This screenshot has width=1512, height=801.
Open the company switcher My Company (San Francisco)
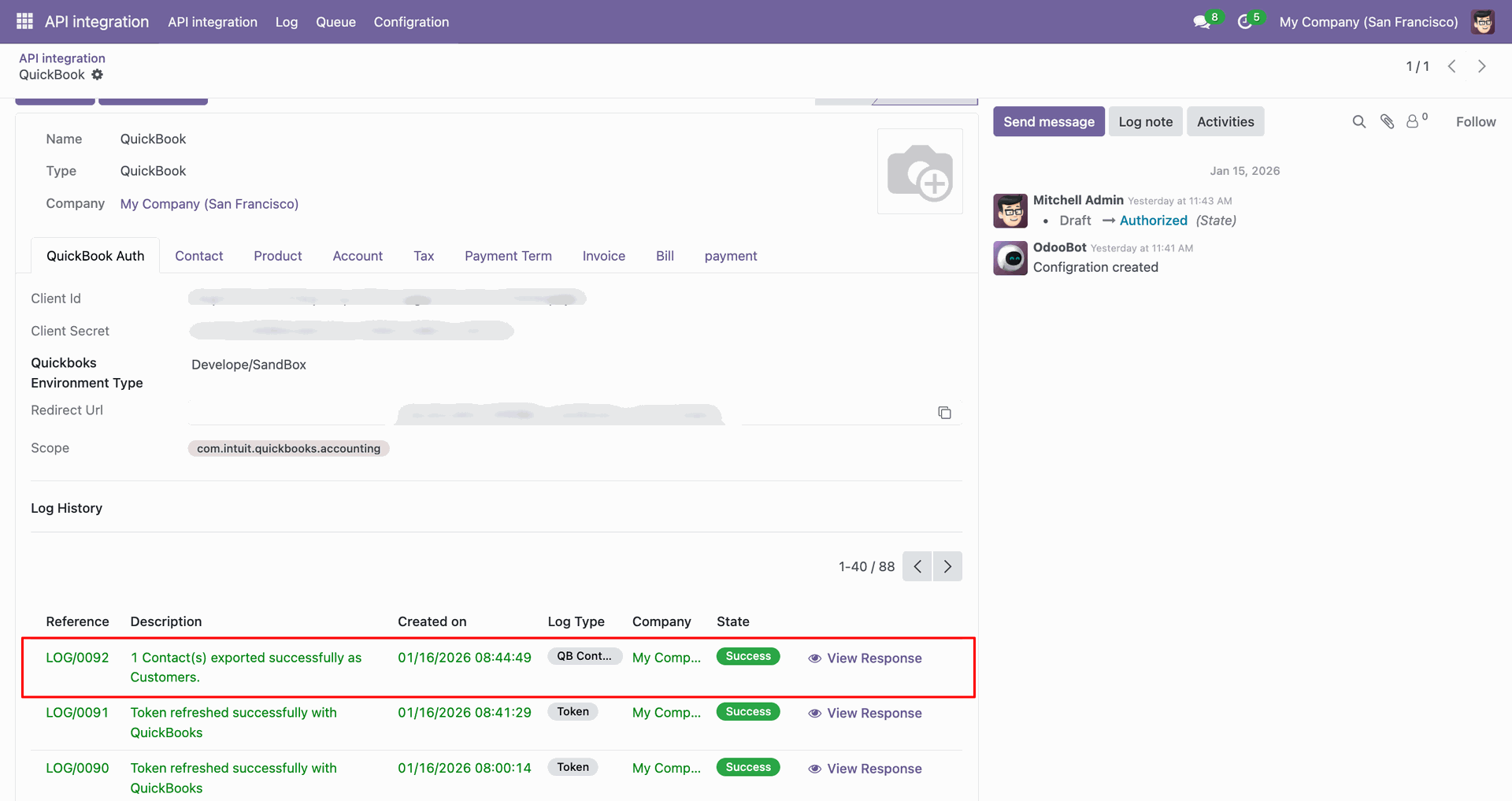(1369, 22)
